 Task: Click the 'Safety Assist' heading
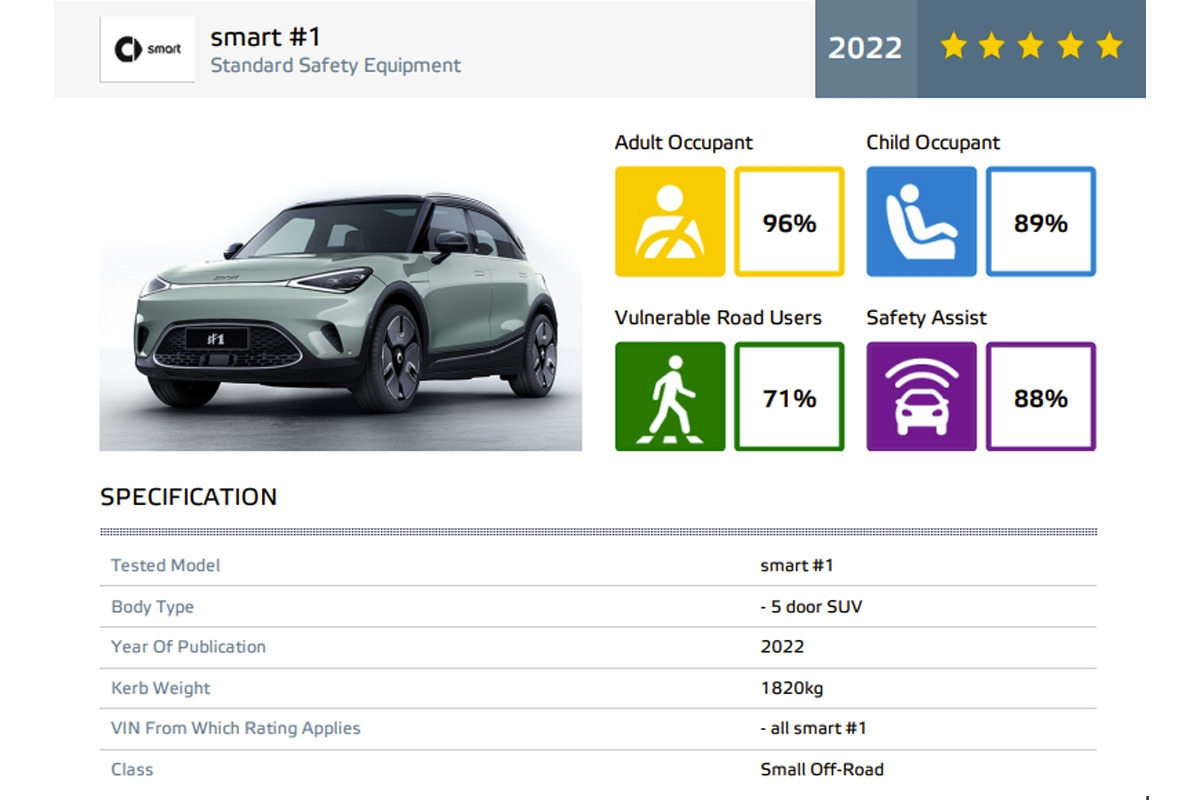point(926,318)
